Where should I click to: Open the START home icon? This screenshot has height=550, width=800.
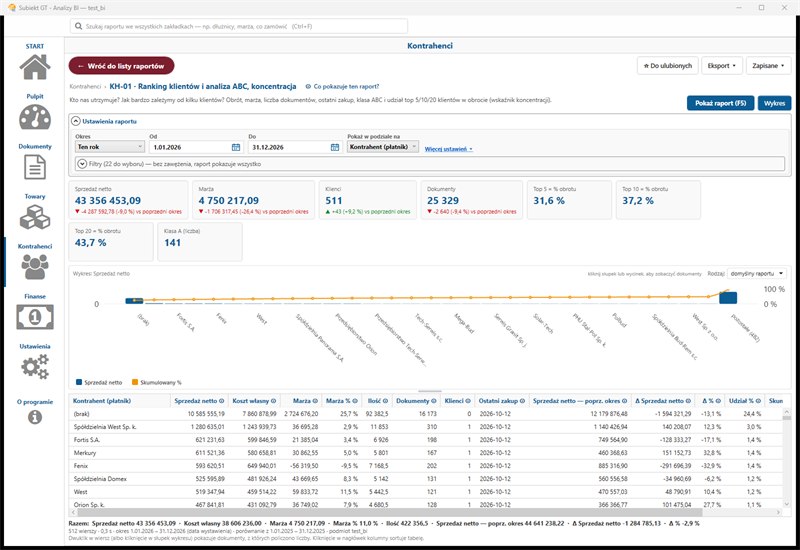click(x=35, y=66)
